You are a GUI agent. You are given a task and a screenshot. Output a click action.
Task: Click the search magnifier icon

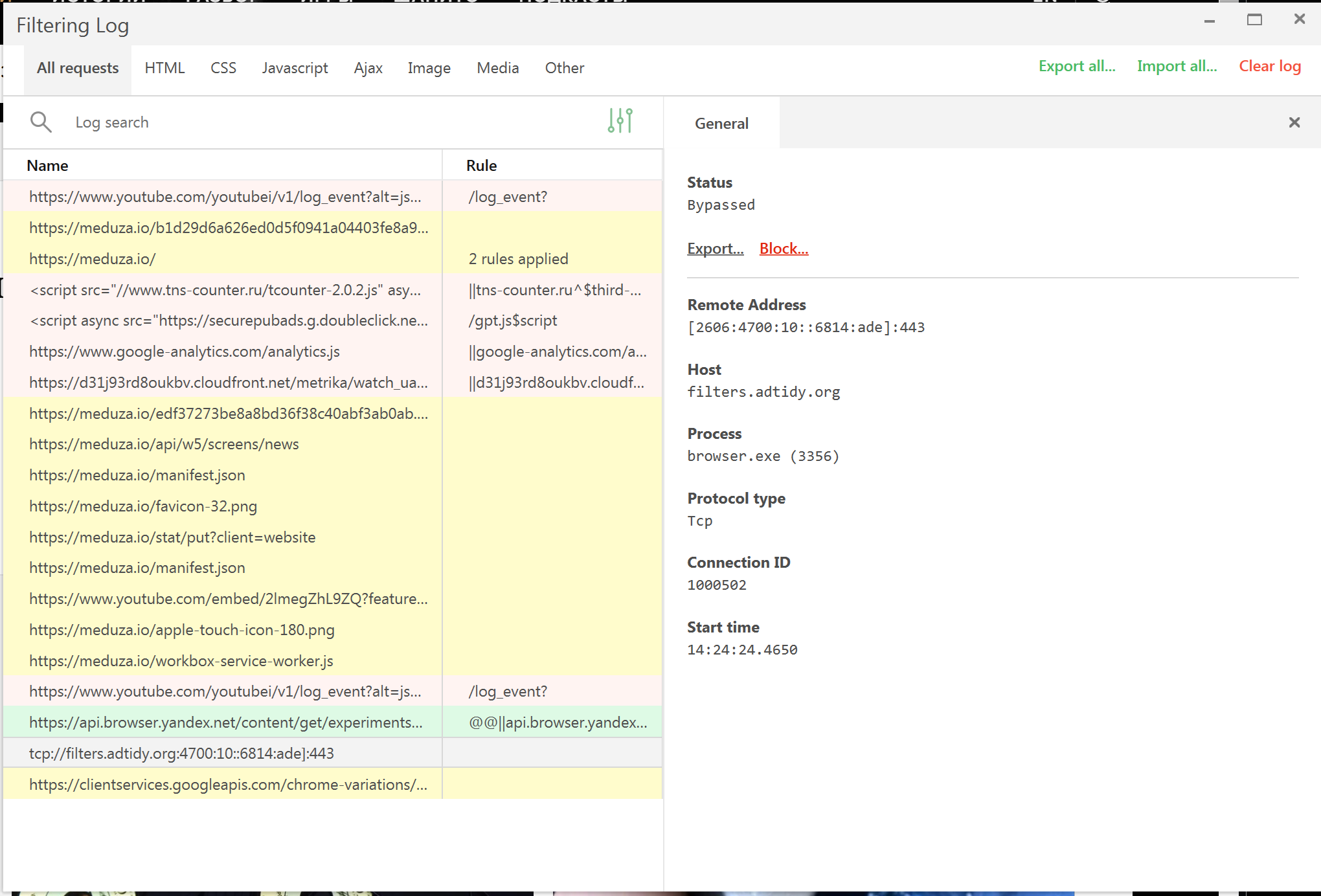pos(40,122)
